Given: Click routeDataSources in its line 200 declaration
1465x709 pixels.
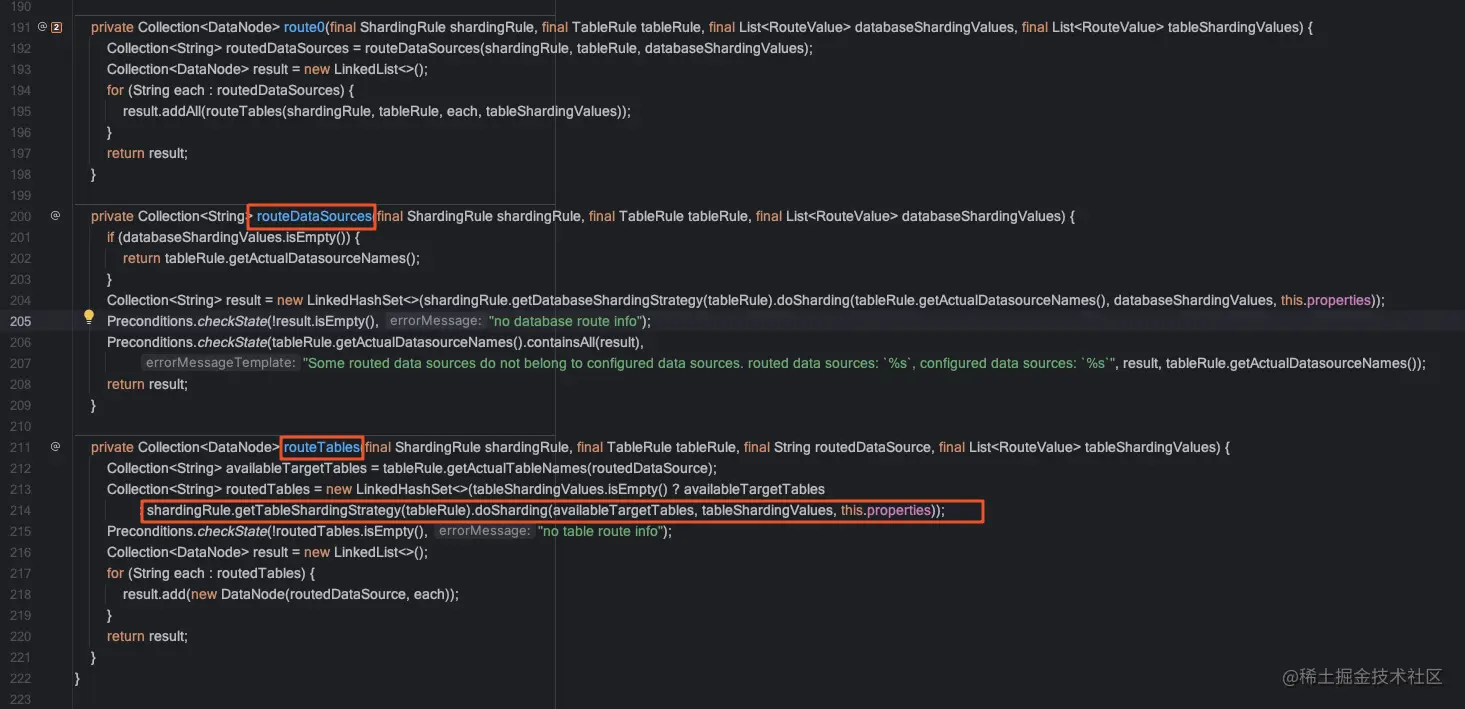Looking at the screenshot, I should click(x=314, y=216).
